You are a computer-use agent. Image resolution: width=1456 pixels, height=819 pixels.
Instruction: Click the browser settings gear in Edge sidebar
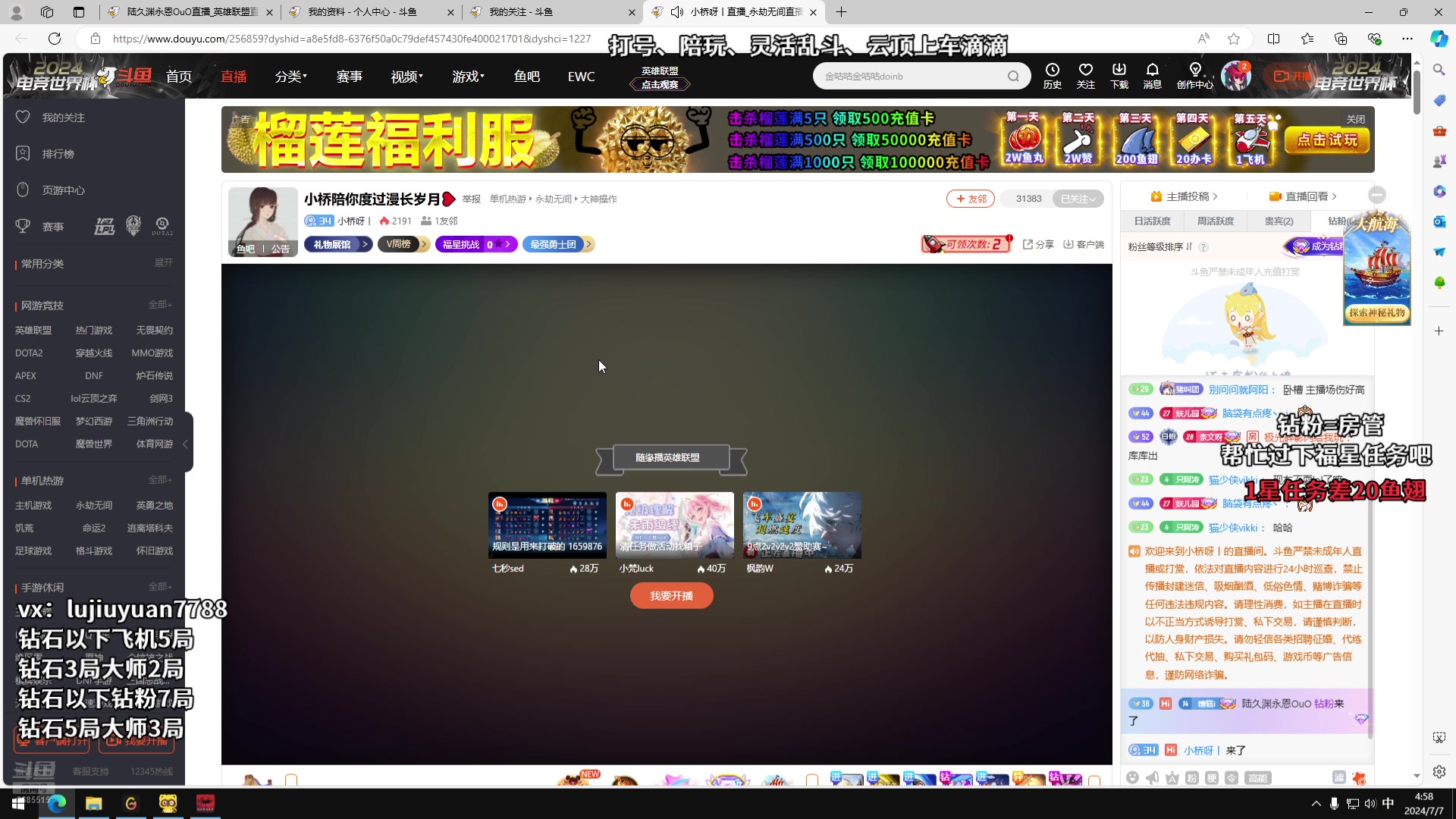tap(1439, 771)
